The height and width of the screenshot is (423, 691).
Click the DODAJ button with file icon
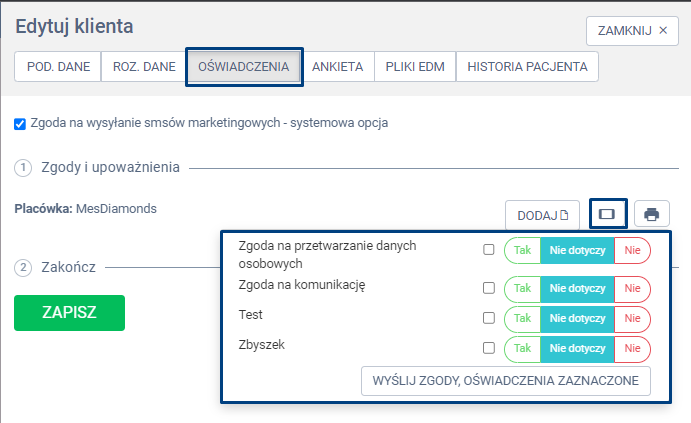(542, 214)
